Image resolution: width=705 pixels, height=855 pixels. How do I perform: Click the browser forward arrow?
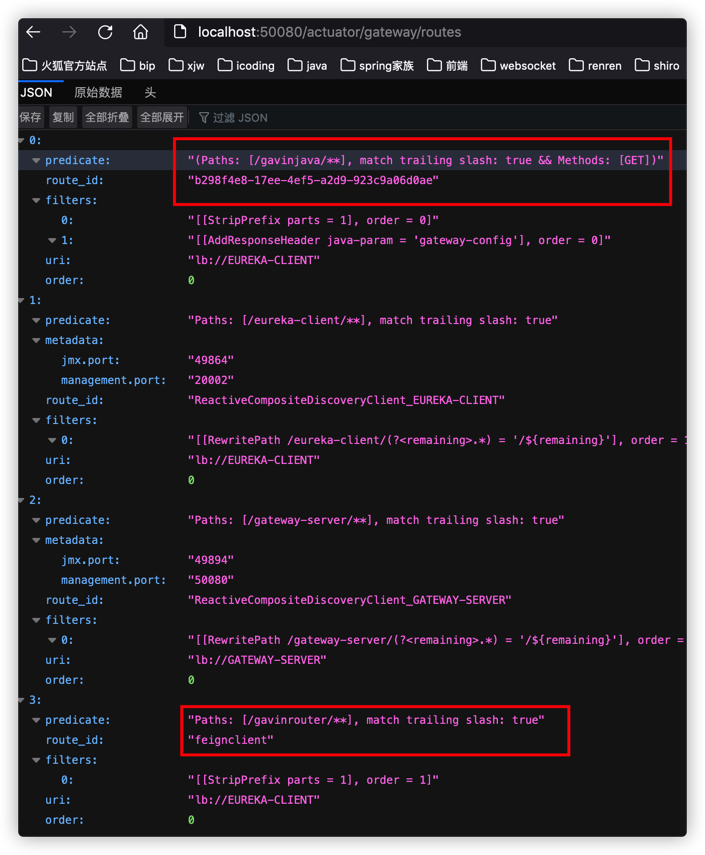point(69,32)
